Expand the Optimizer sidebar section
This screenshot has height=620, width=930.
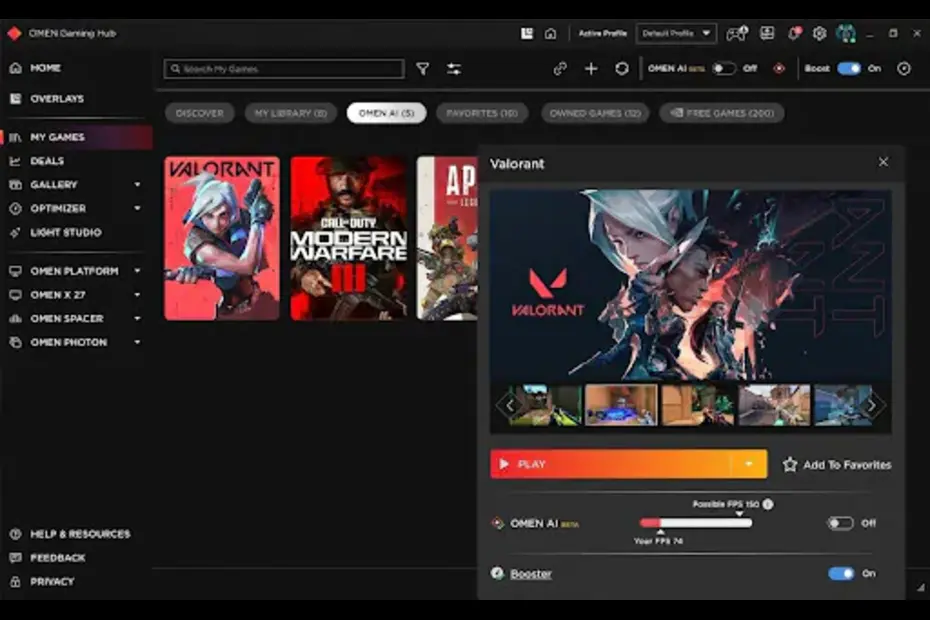click(x=138, y=208)
